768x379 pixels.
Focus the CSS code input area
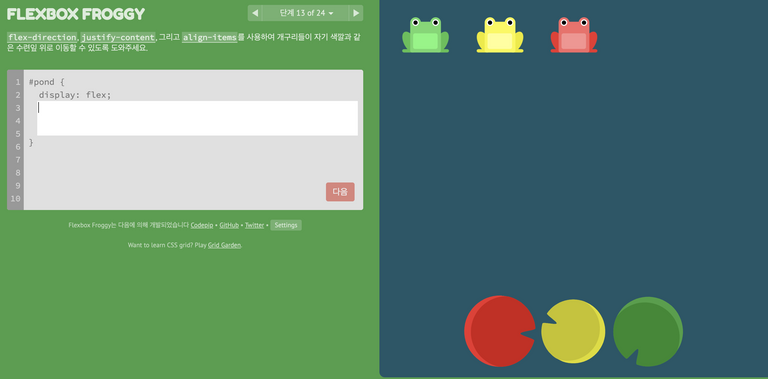[x=197, y=118]
